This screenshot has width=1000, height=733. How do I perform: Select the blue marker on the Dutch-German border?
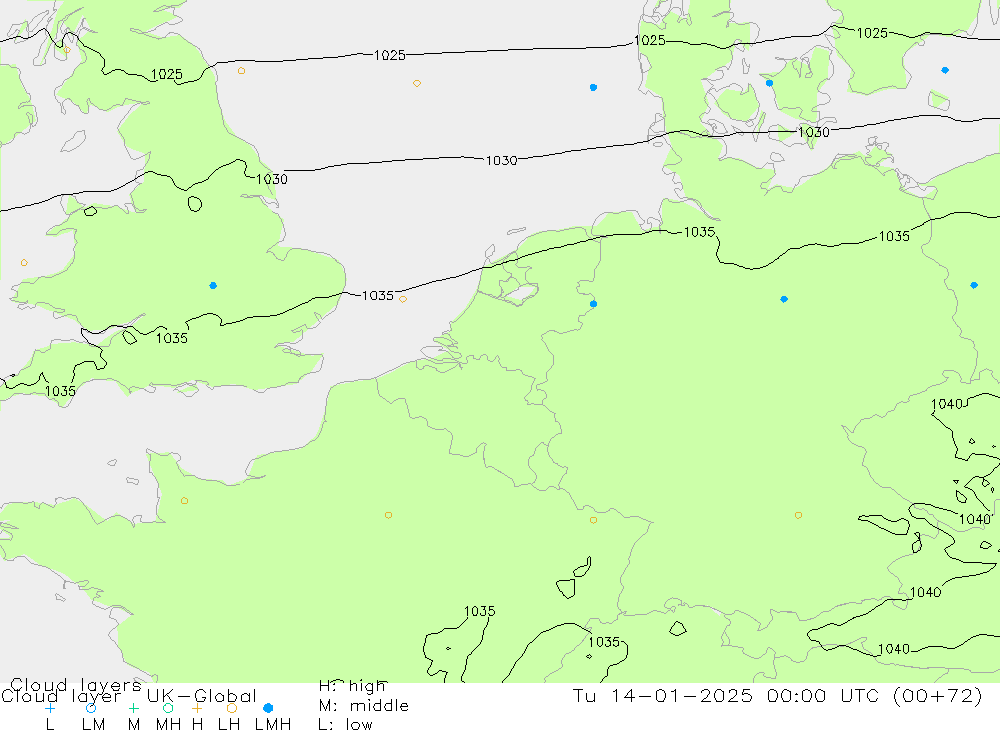click(594, 304)
